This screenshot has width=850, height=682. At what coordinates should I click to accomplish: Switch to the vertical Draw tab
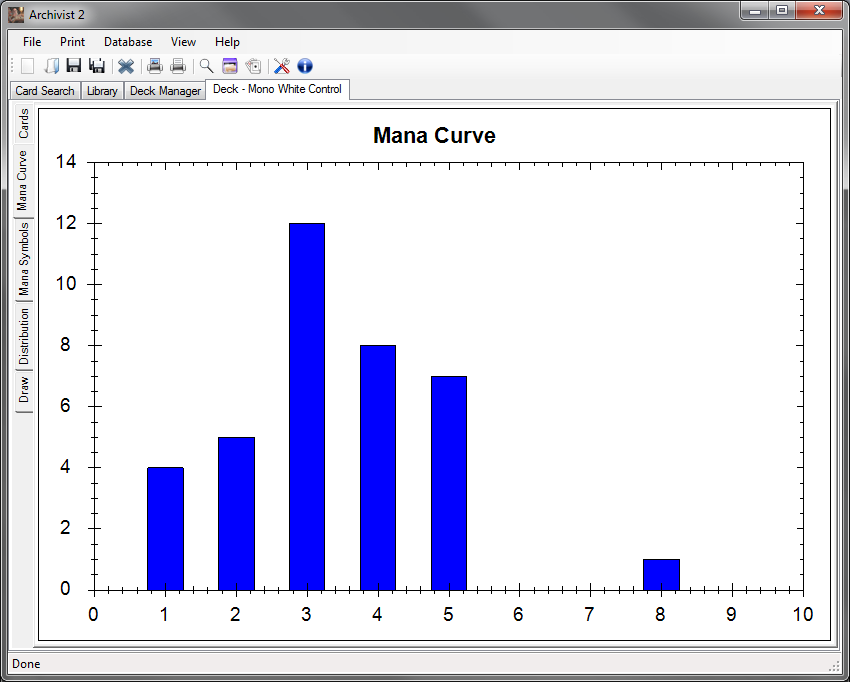pos(23,391)
